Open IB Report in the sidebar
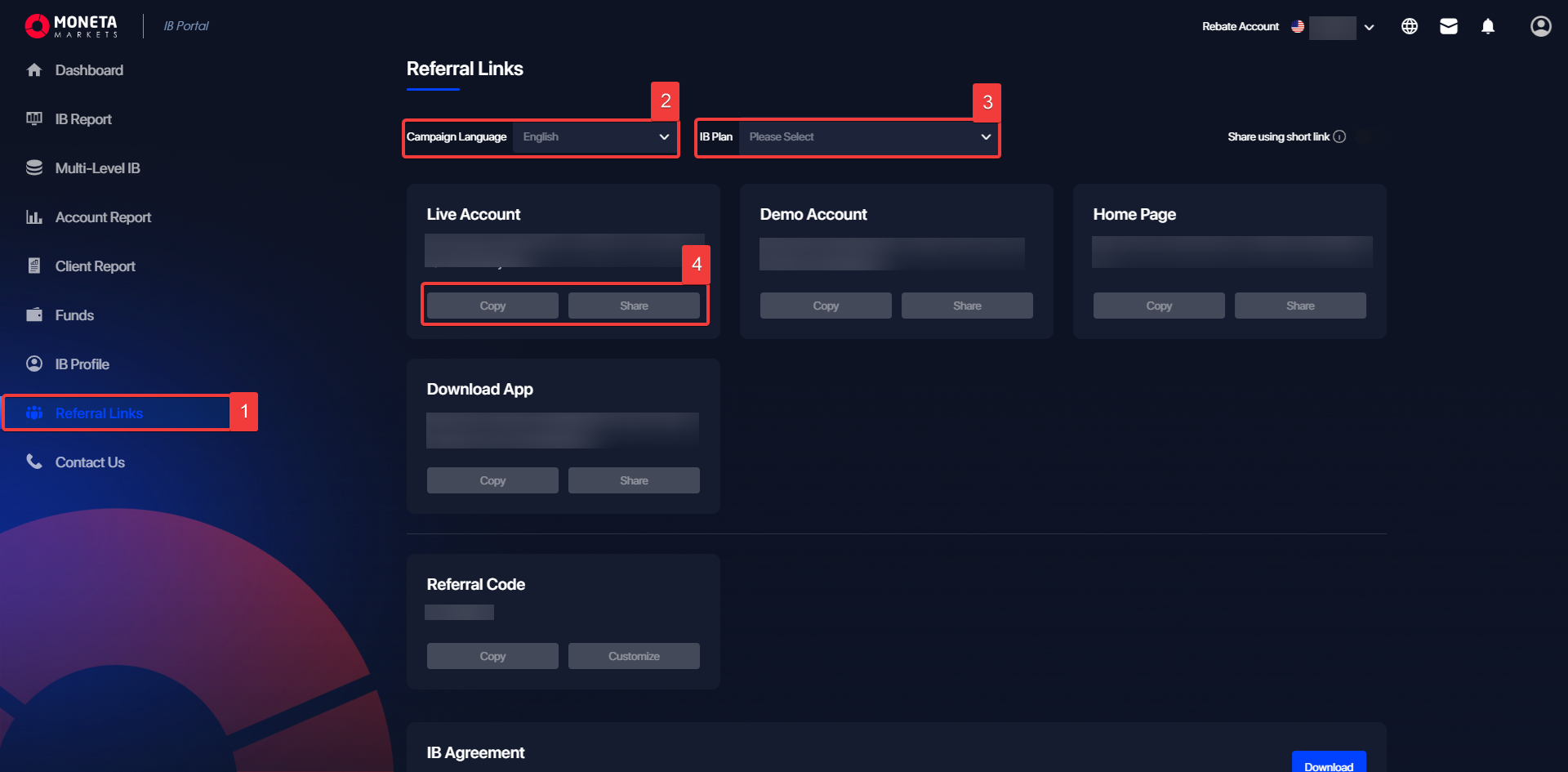Screen dimensions: 1568x772 point(83,119)
